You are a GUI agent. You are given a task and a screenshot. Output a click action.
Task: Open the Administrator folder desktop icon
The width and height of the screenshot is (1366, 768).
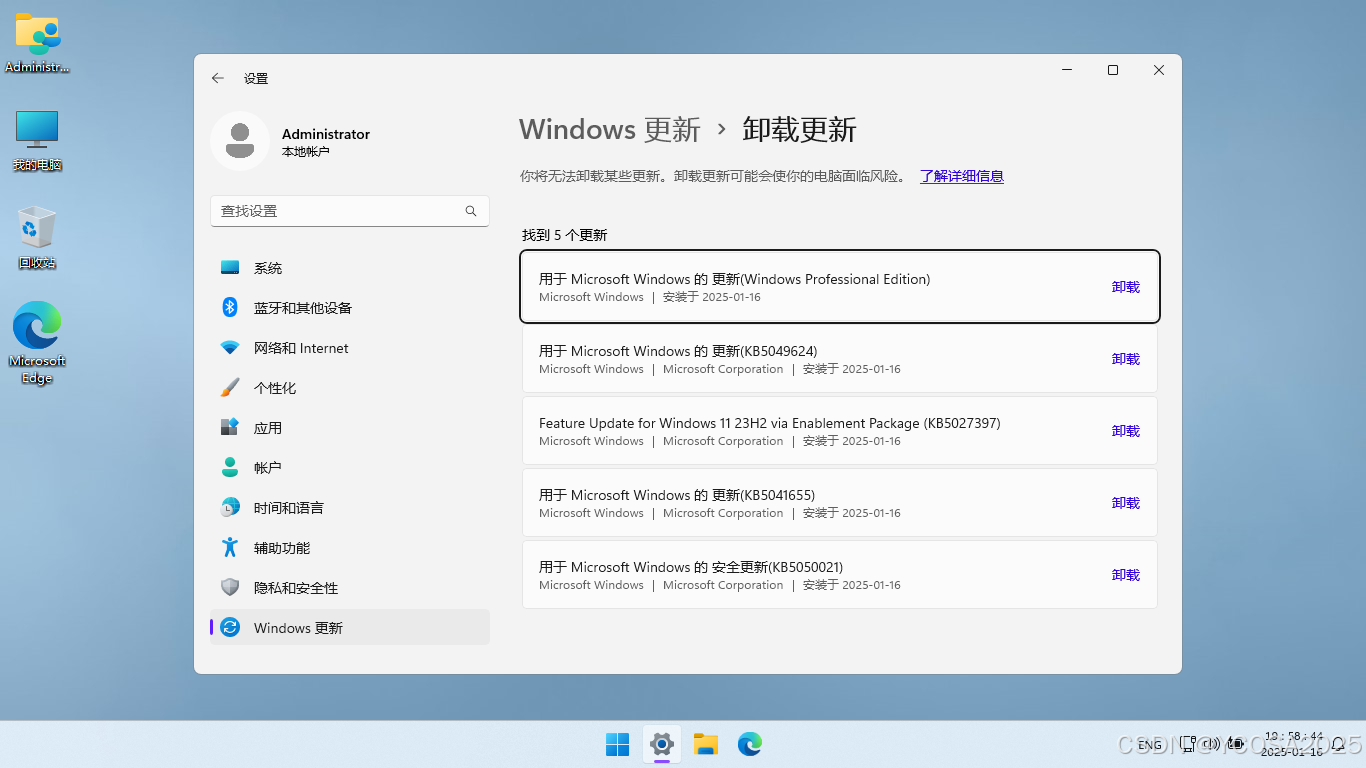click(x=38, y=43)
